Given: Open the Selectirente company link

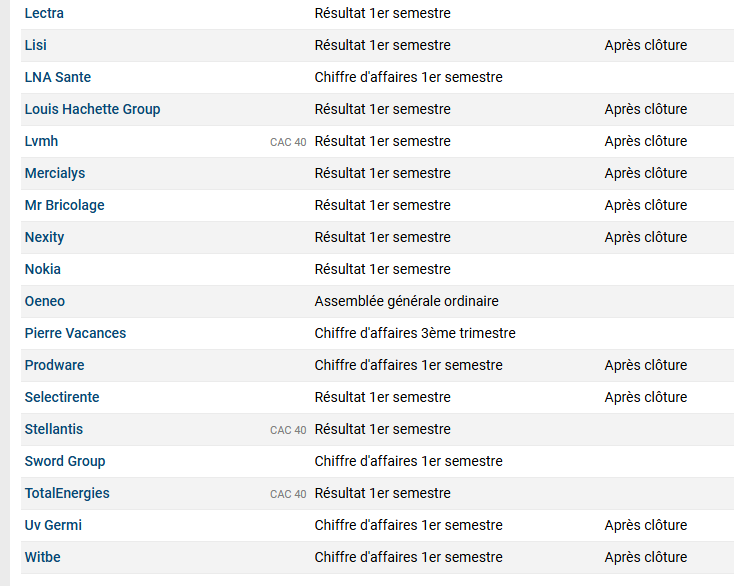Looking at the screenshot, I should [x=62, y=397].
